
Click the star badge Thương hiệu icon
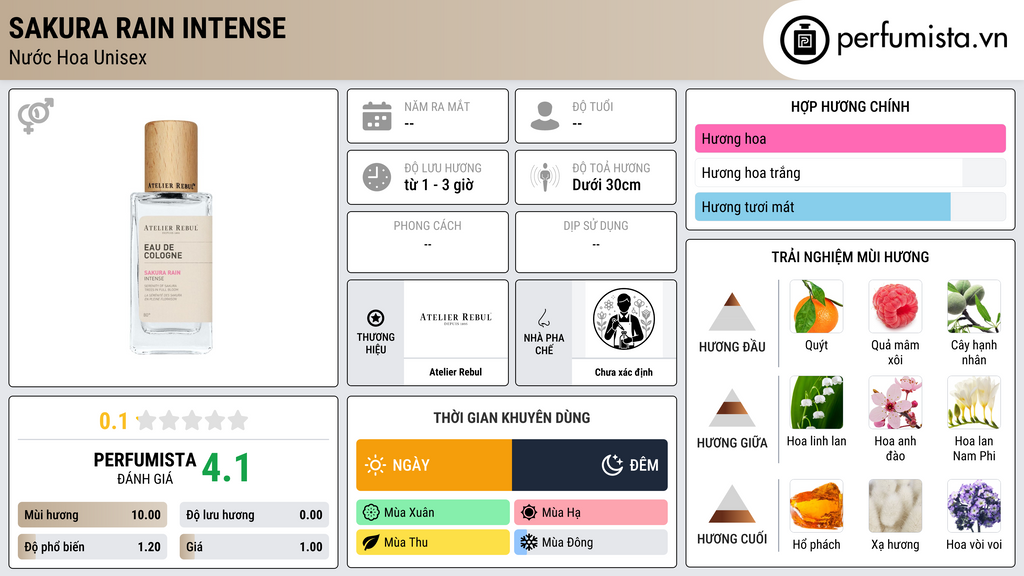376,318
